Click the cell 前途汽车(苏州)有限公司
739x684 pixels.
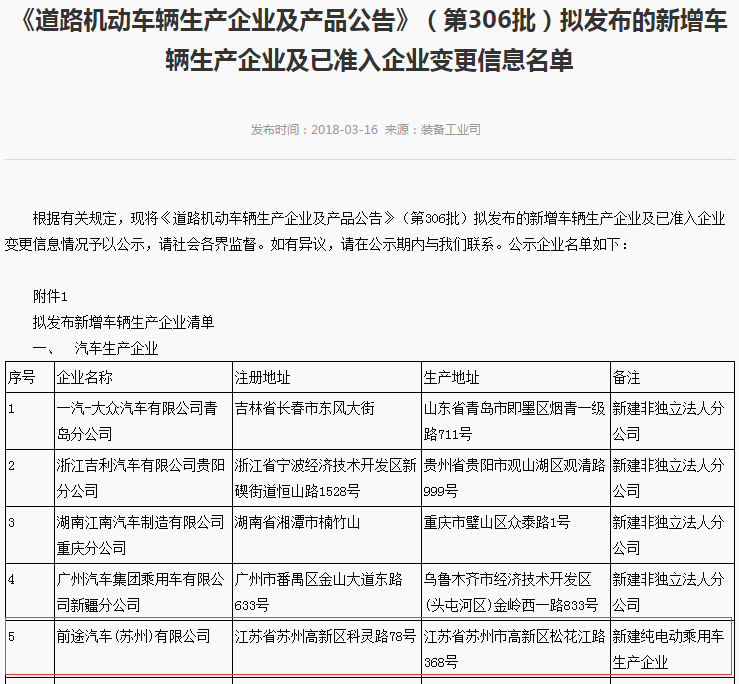tap(143, 649)
